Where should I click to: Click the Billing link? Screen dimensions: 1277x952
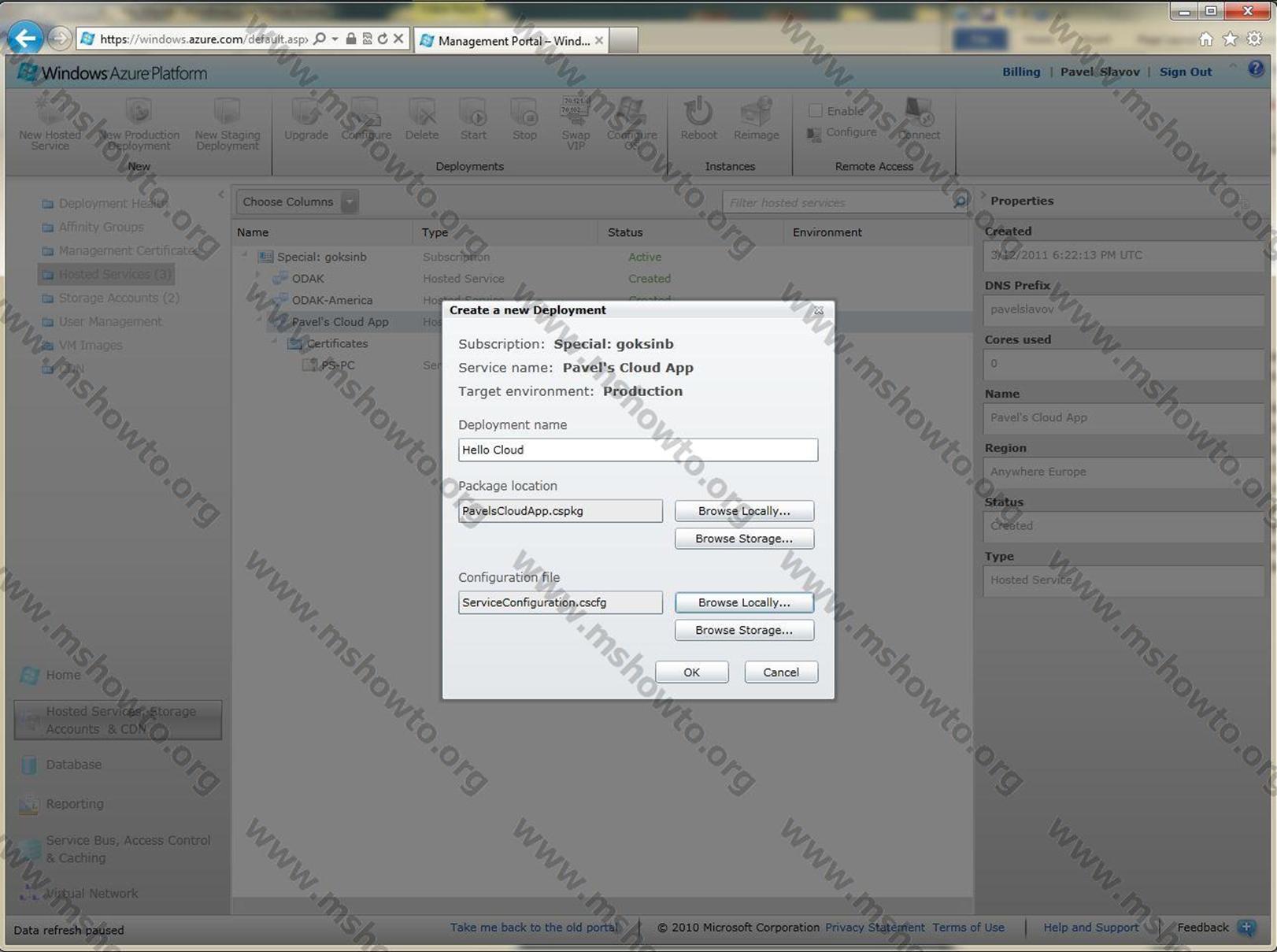point(1021,72)
